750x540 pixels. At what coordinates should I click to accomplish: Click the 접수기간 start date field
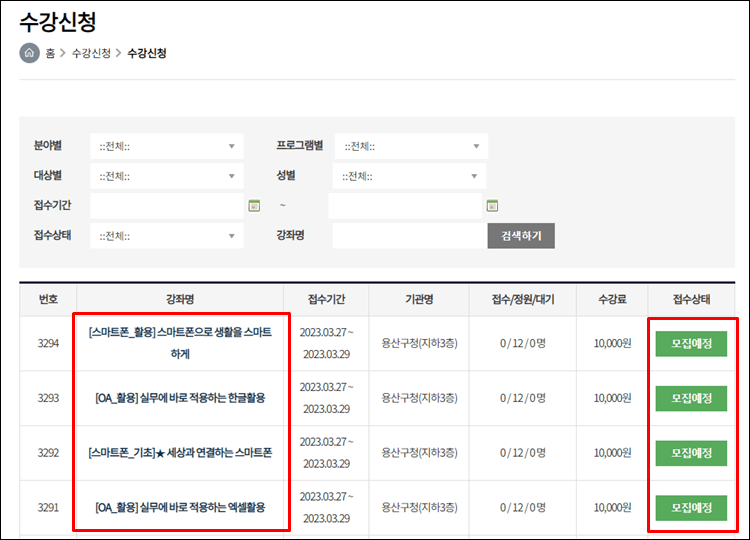[x=166, y=206]
